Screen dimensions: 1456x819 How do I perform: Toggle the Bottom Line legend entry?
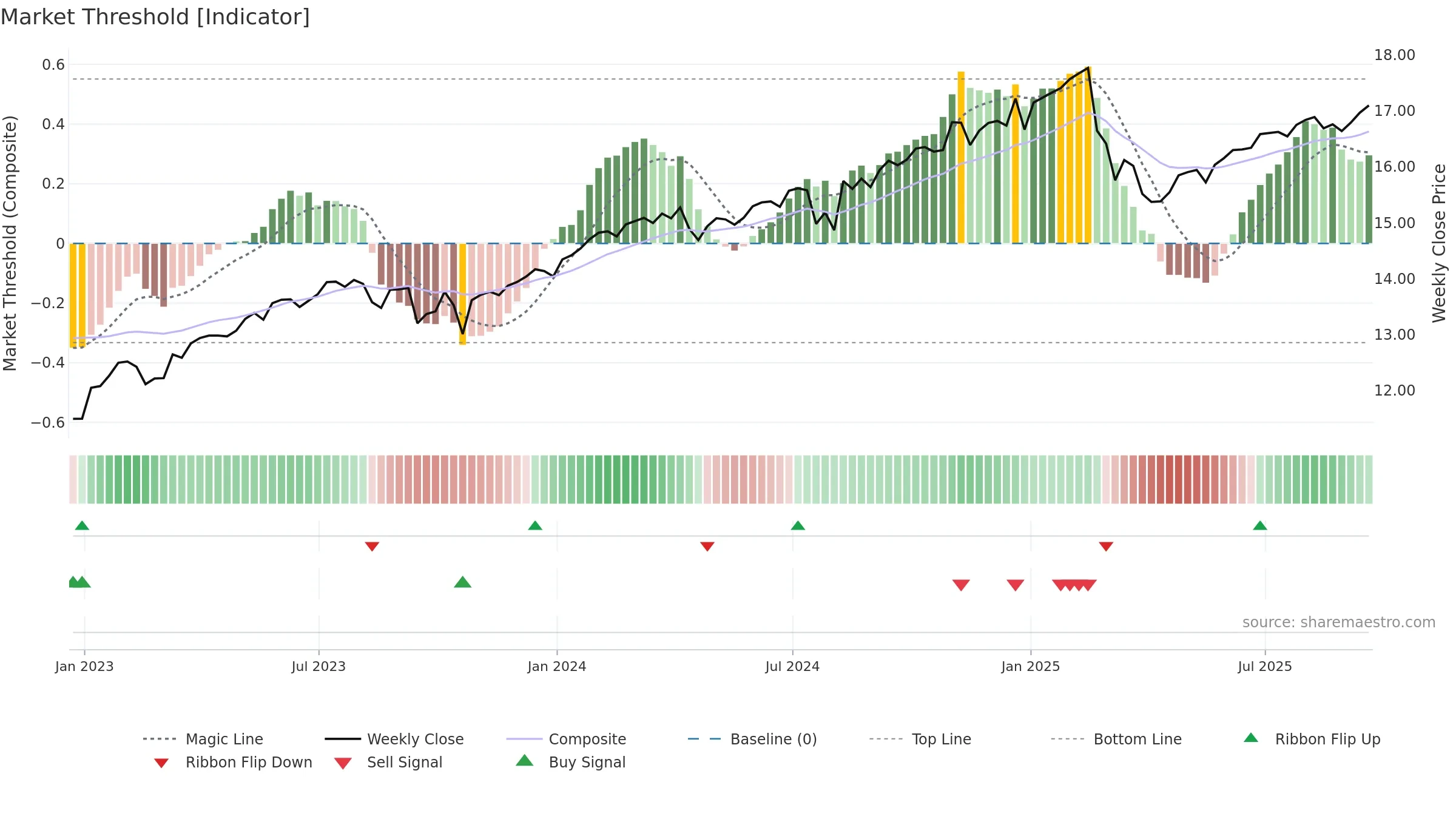(1116, 739)
